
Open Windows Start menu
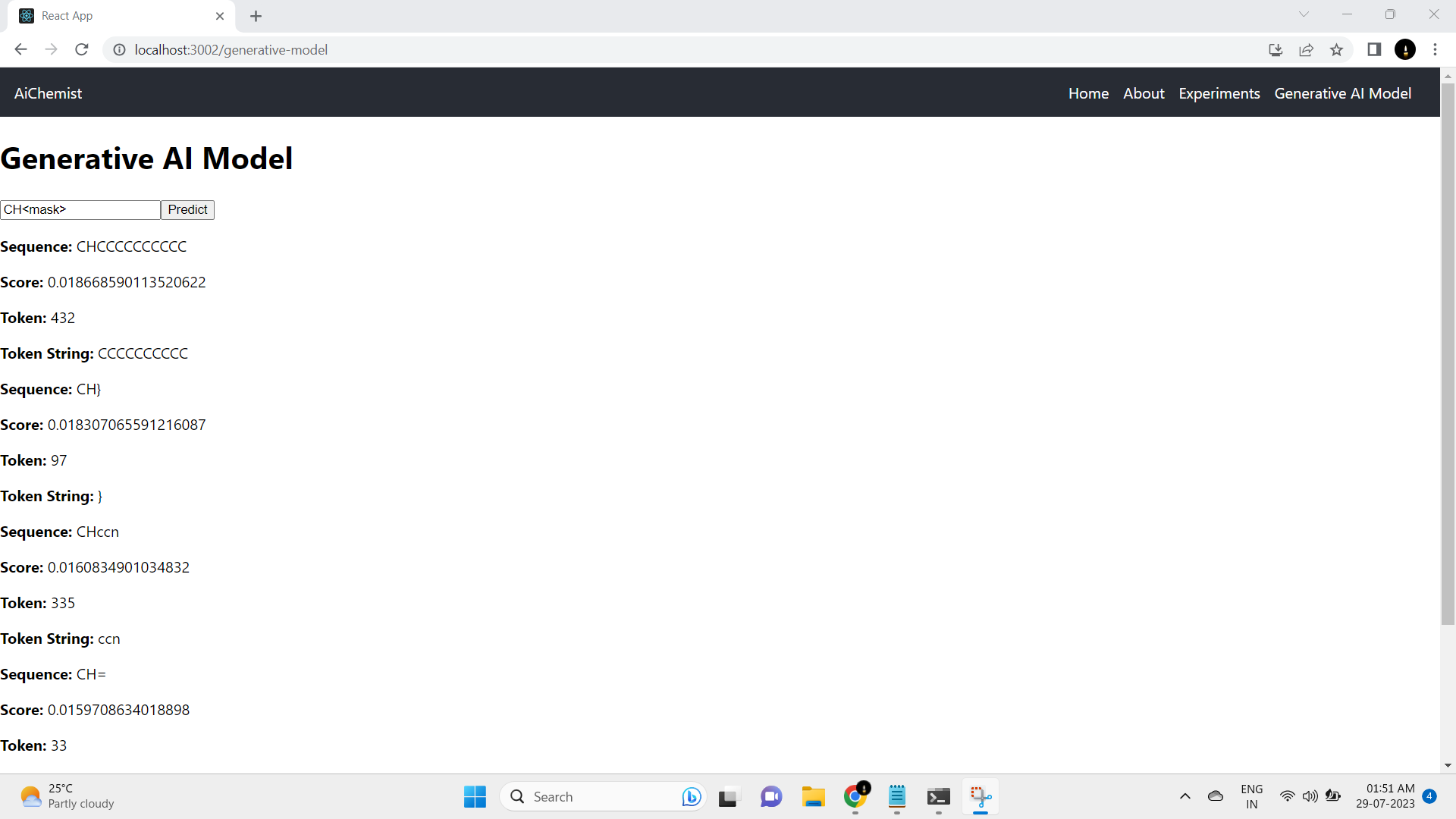pyautogui.click(x=475, y=797)
